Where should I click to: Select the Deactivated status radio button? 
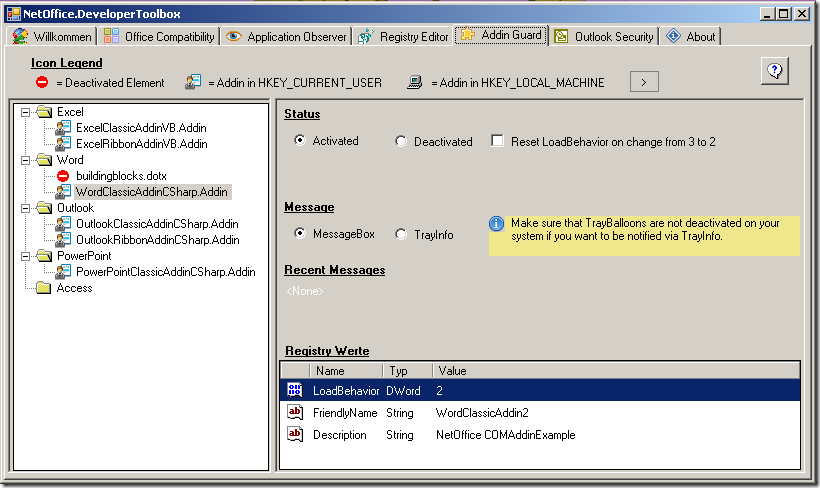(x=401, y=142)
